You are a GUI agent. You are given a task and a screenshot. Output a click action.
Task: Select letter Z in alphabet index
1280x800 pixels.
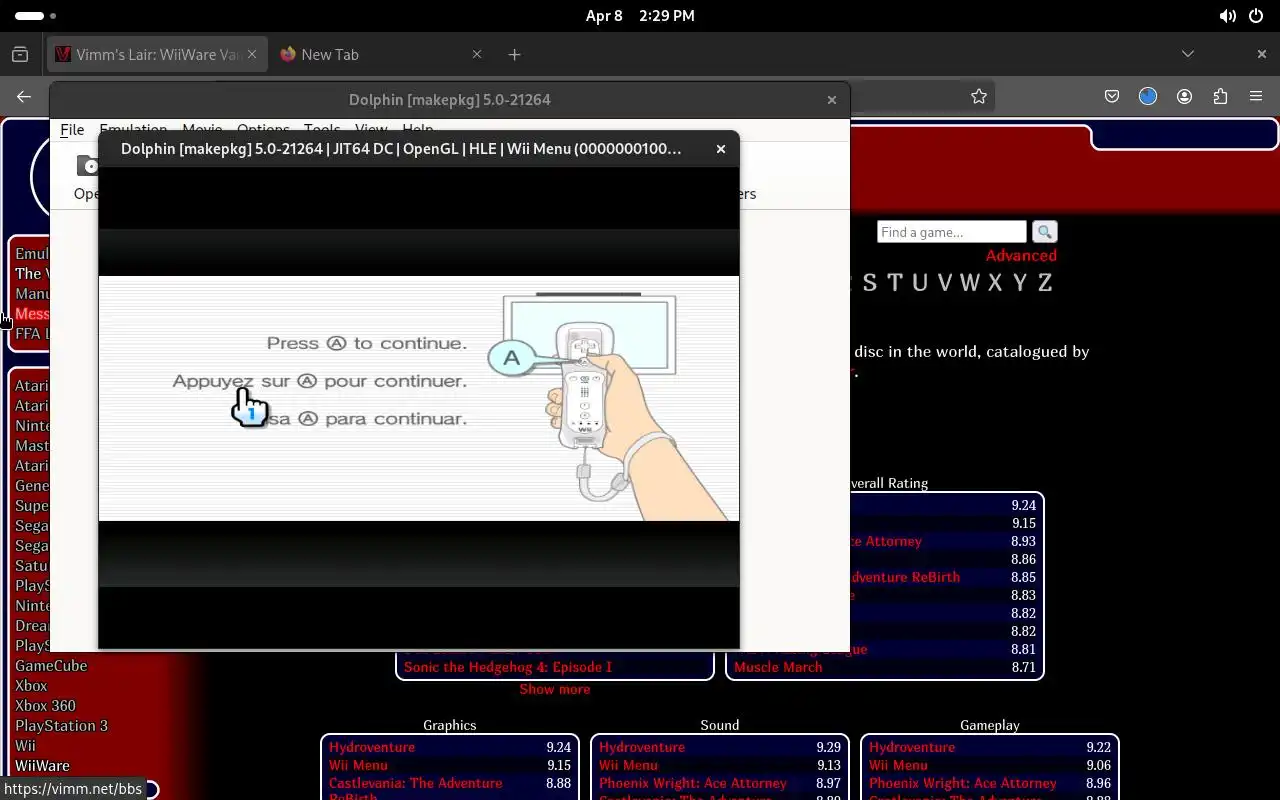tap(1045, 283)
